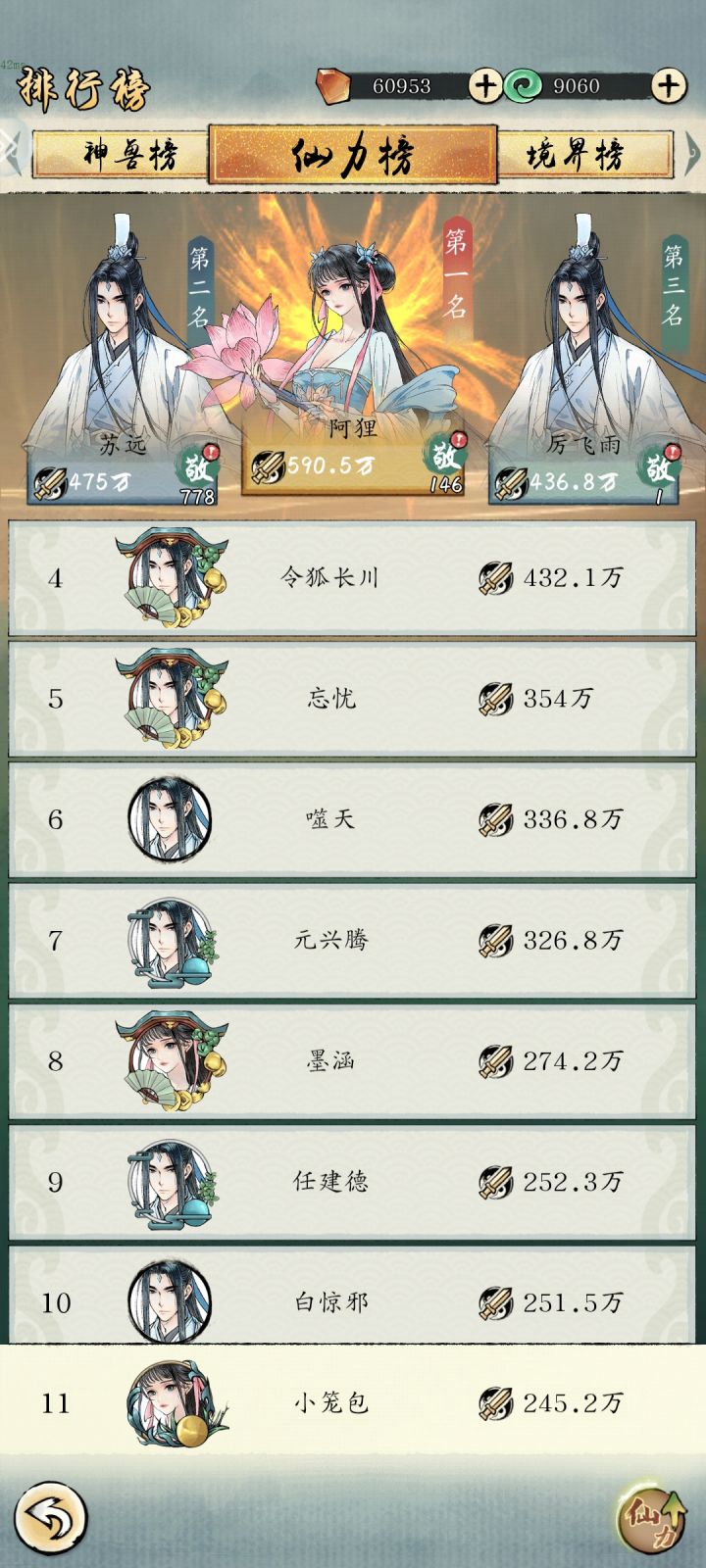The height and width of the screenshot is (1568, 706).
Task: Tap the 敬 badge under 厉飞雨
Action: pyautogui.click(x=657, y=466)
